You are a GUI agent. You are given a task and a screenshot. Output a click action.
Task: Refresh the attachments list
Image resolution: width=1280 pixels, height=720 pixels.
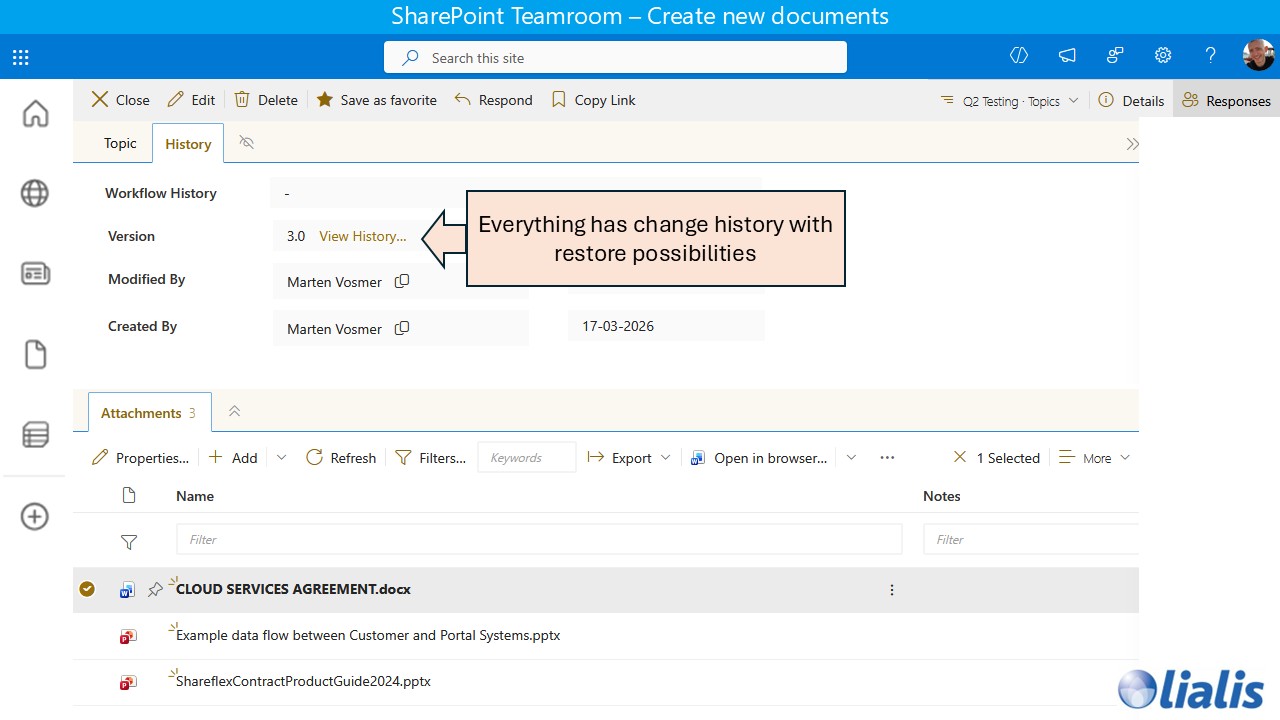pos(340,457)
